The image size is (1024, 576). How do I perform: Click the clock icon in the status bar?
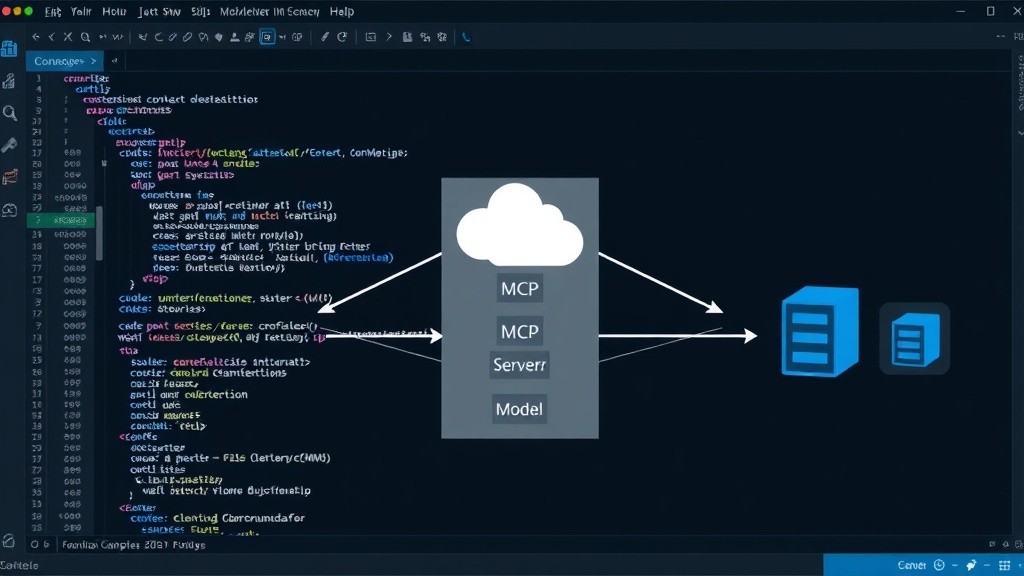[x=939, y=565]
